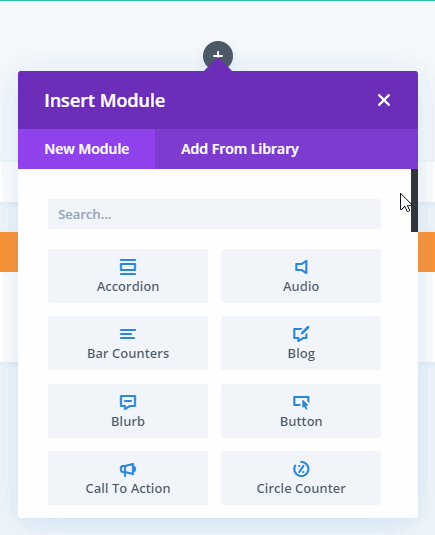The width and height of the screenshot is (435, 535).
Task: Choose the Call To Action megaphone icon
Action: [x=128, y=469]
